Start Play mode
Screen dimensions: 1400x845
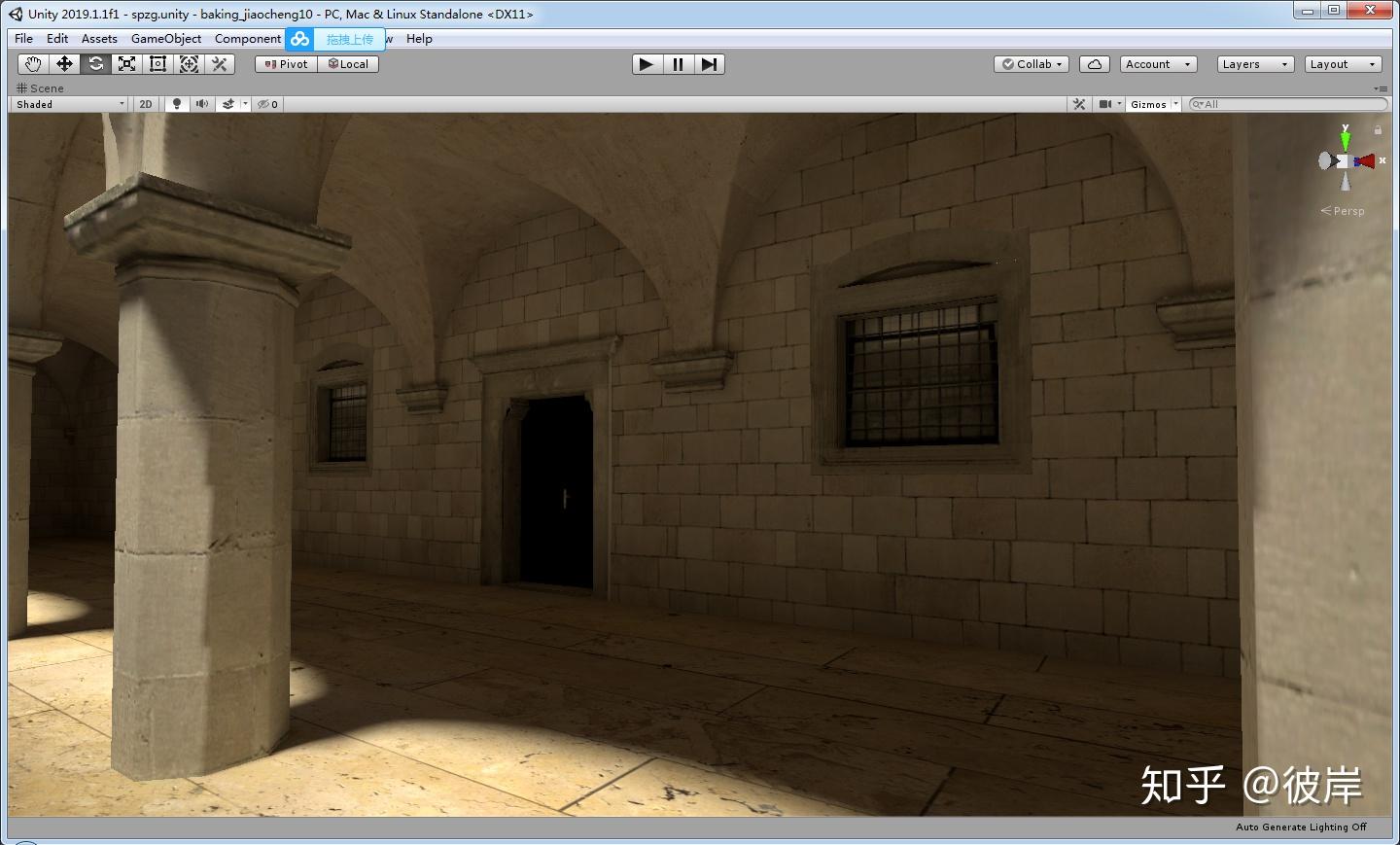tap(647, 64)
